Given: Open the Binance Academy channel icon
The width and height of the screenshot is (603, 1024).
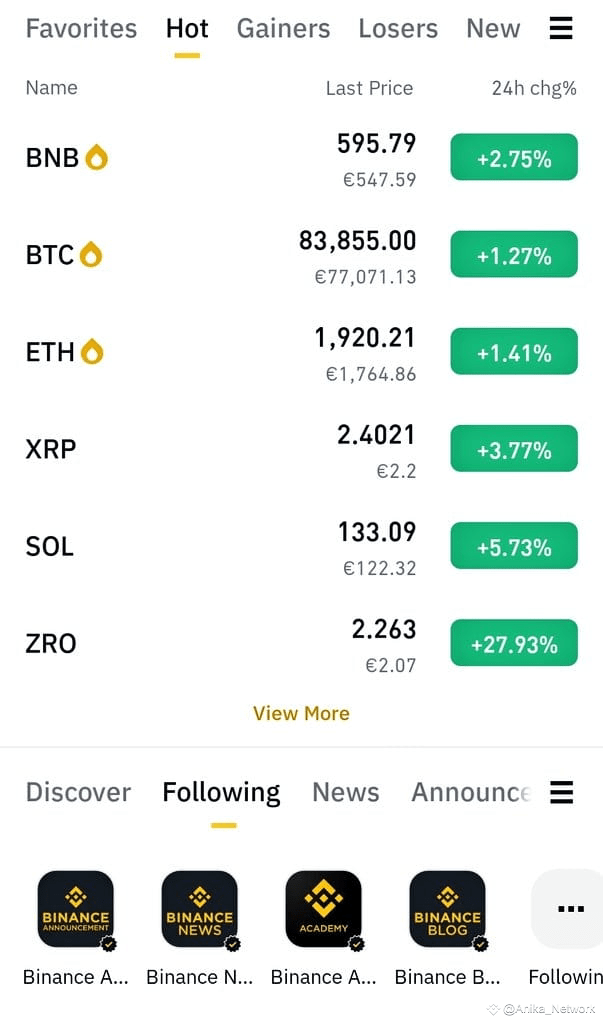Looking at the screenshot, I should (323, 909).
